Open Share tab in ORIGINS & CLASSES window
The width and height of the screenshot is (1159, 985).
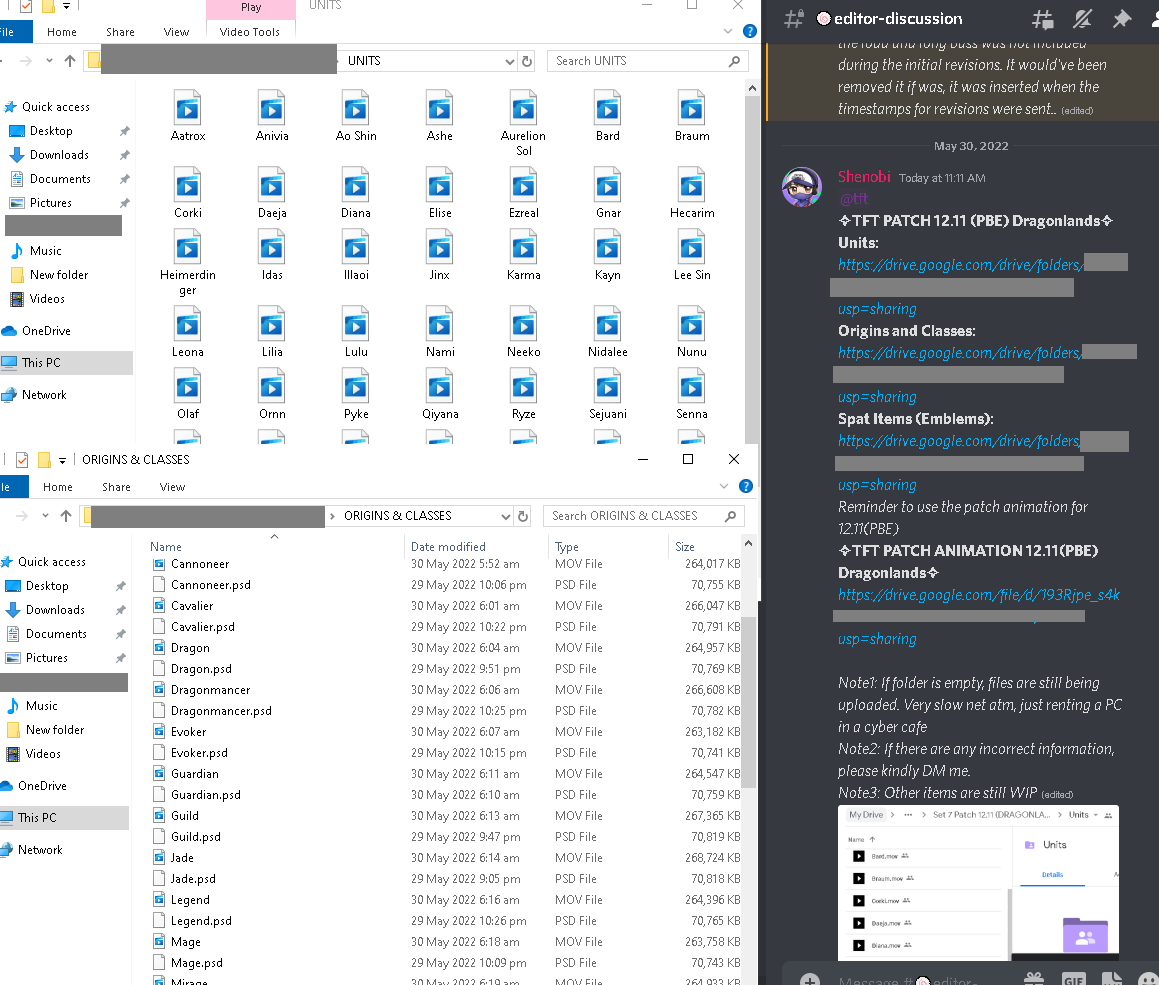pyautogui.click(x=116, y=487)
